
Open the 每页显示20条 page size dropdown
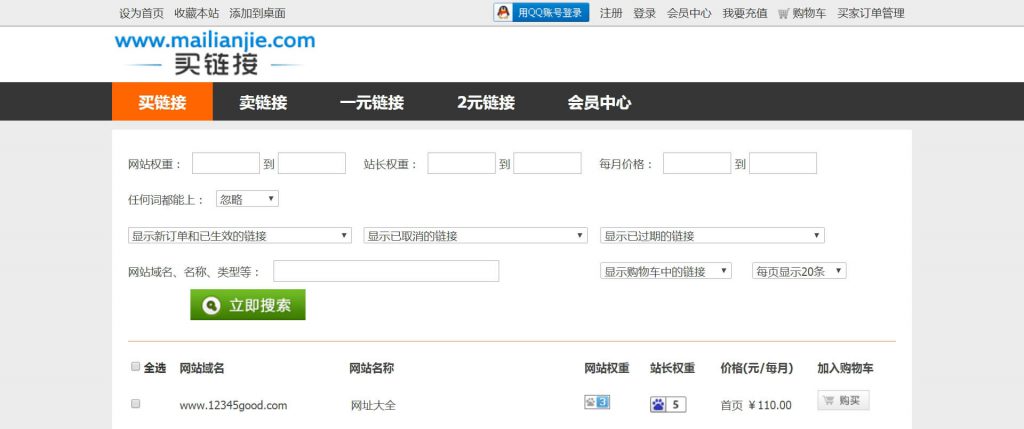point(799,271)
